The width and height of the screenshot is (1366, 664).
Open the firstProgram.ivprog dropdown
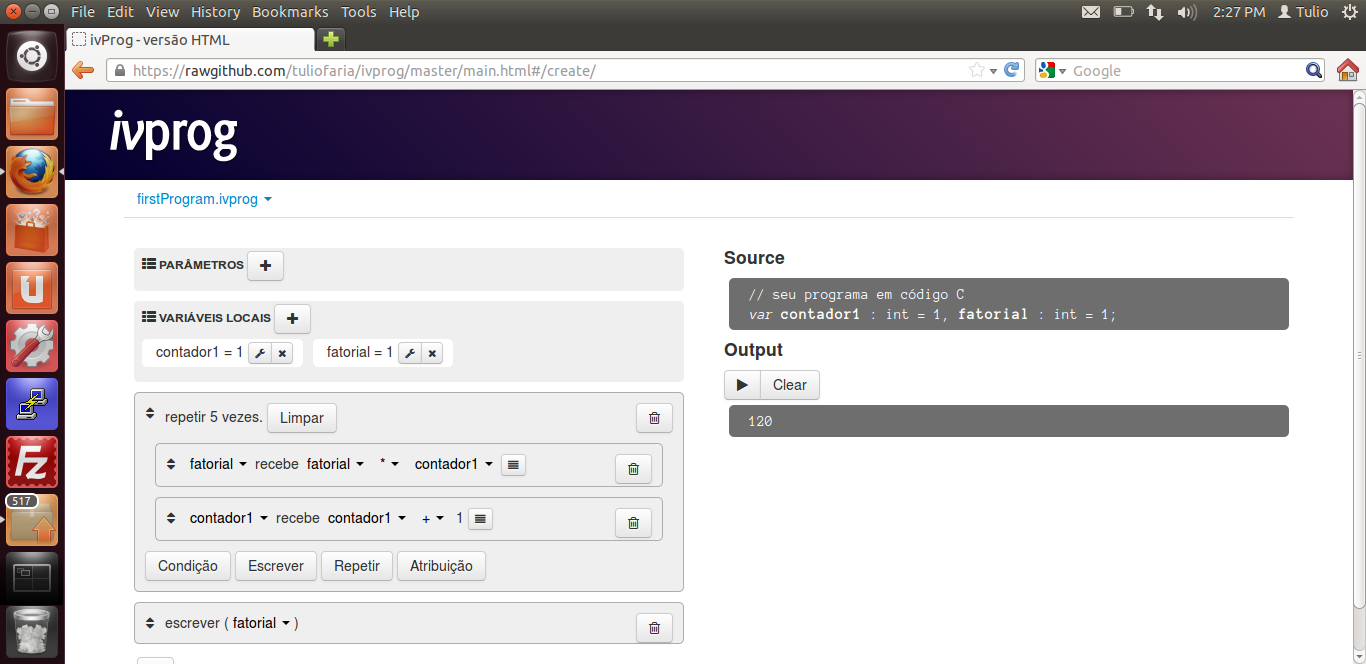[204, 199]
